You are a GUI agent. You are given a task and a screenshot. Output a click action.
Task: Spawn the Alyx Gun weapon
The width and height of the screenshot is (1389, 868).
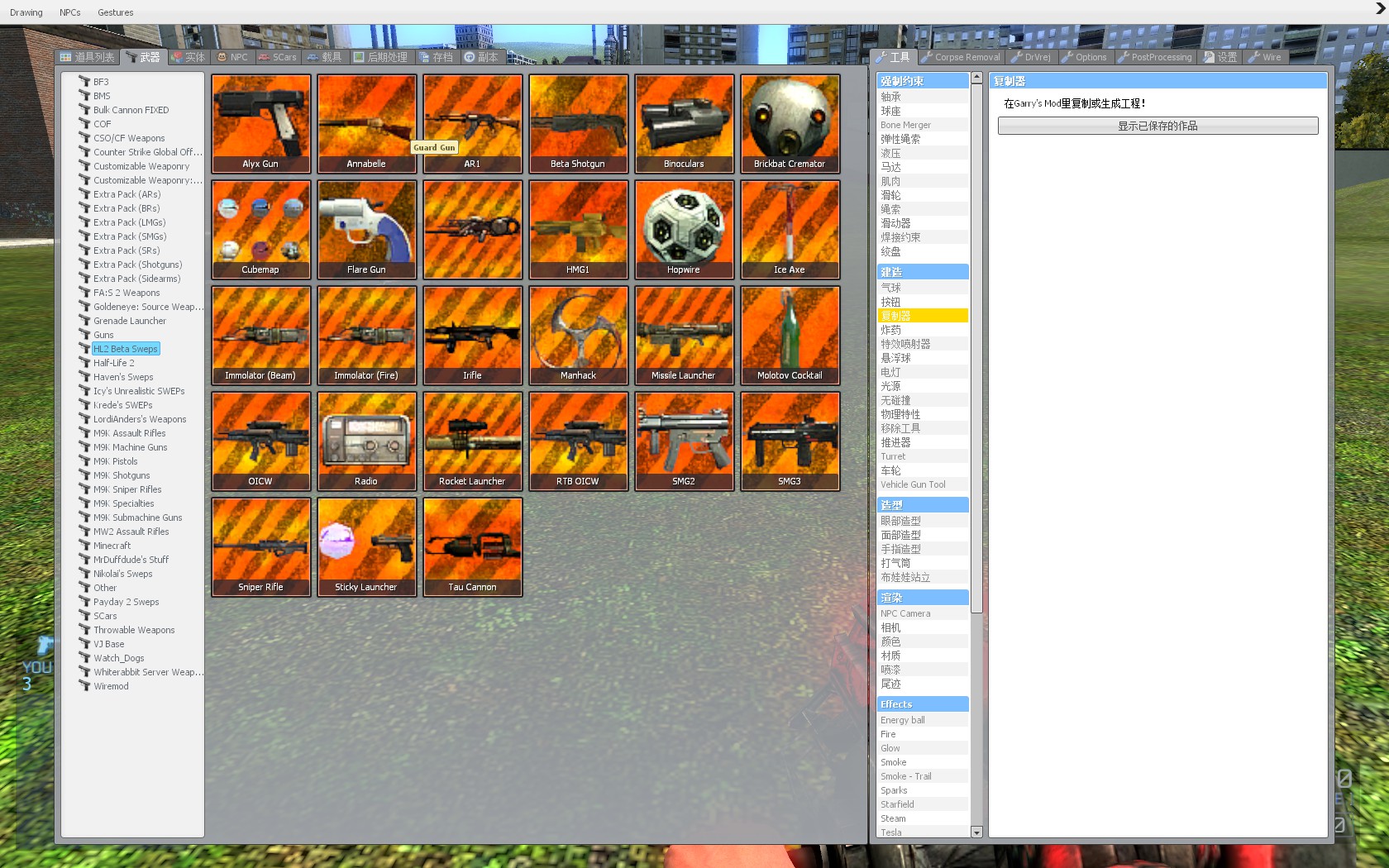(x=260, y=124)
